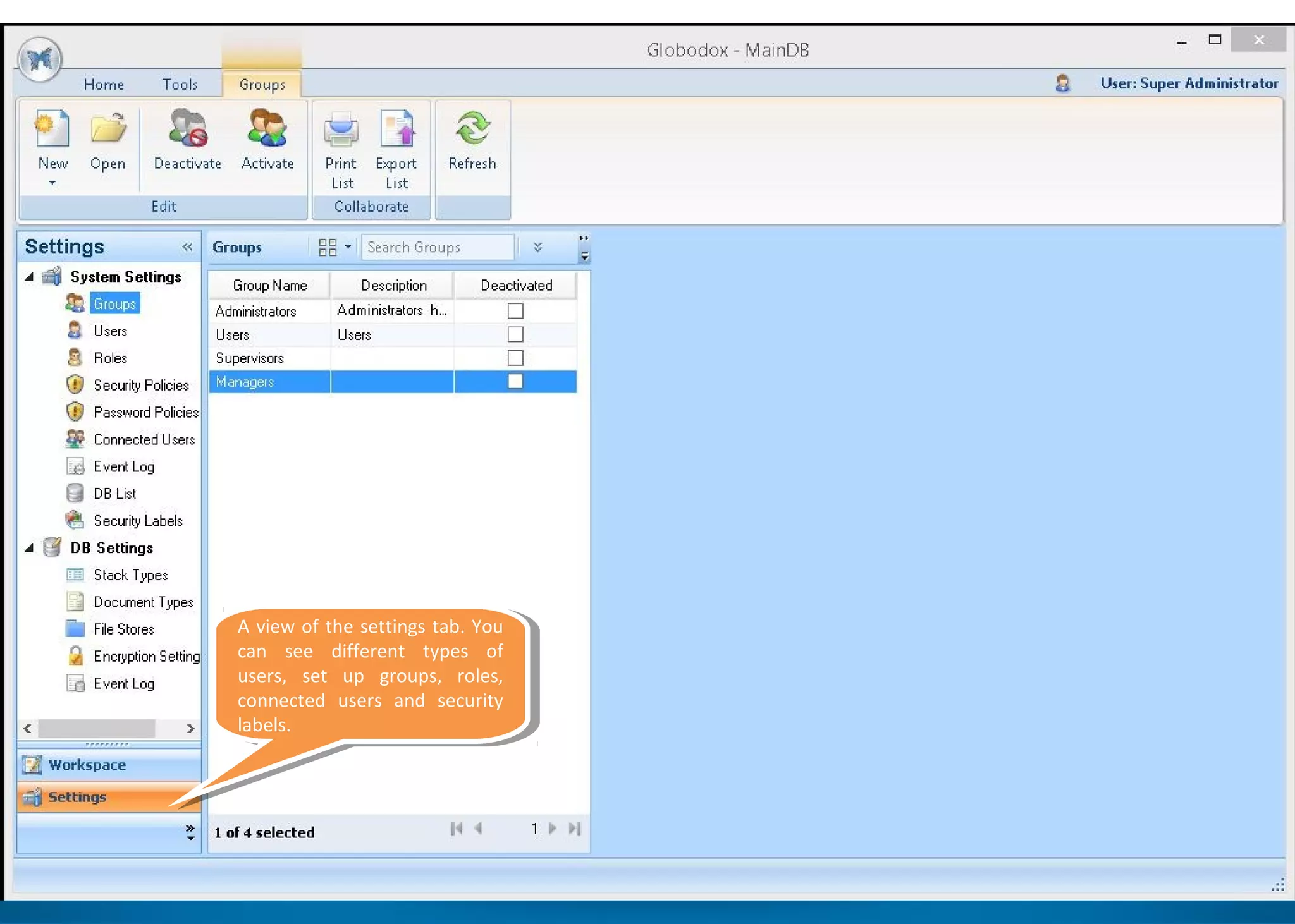Click the Deactivate group icon
Image resolution: width=1295 pixels, height=924 pixels.
point(188,128)
